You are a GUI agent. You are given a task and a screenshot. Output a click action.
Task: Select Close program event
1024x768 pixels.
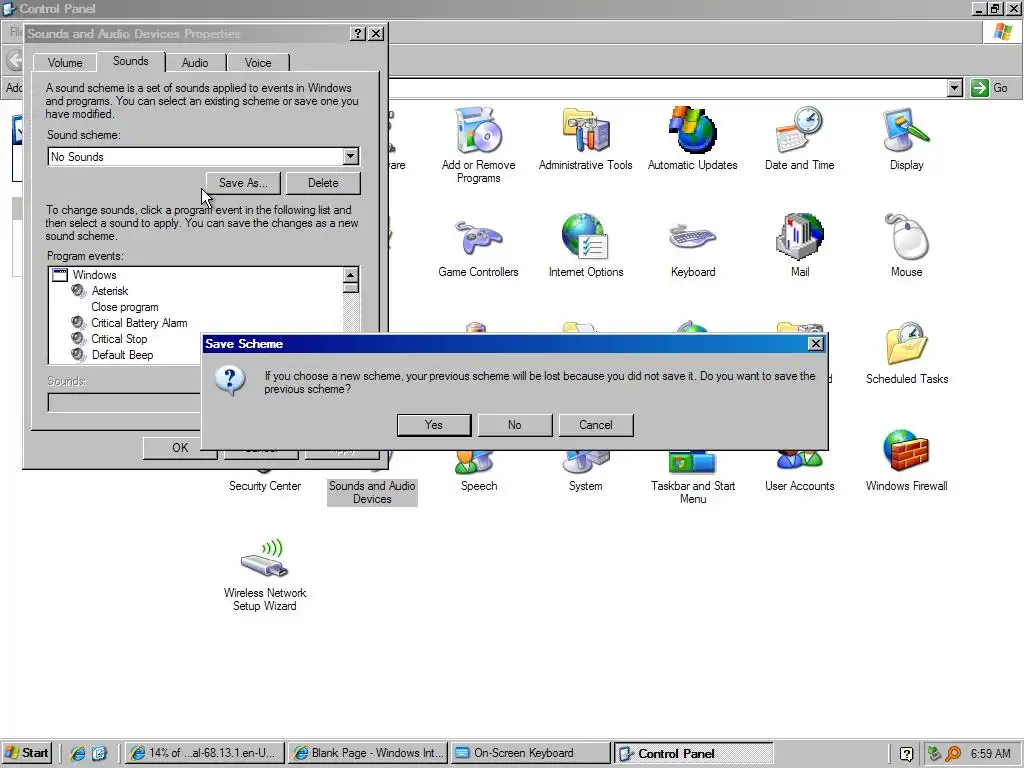point(125,307)
